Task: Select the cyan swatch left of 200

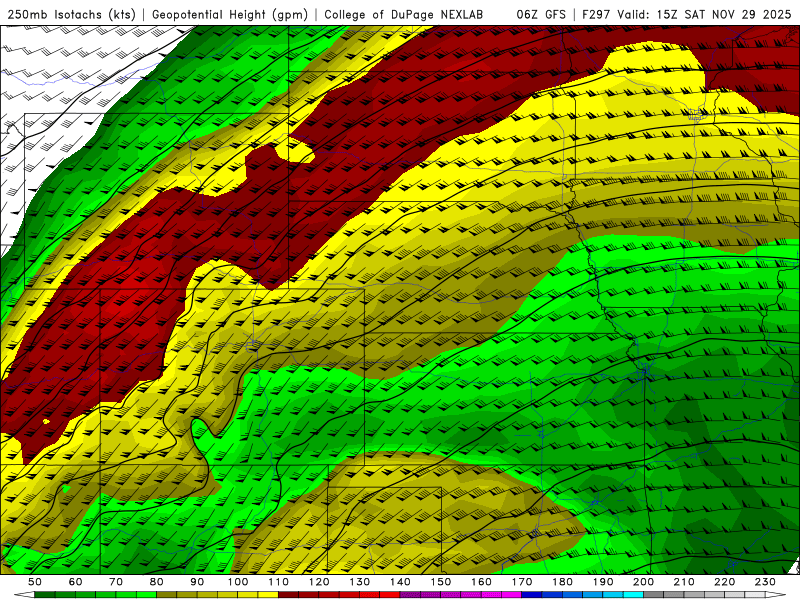Action: pos(633,595)
